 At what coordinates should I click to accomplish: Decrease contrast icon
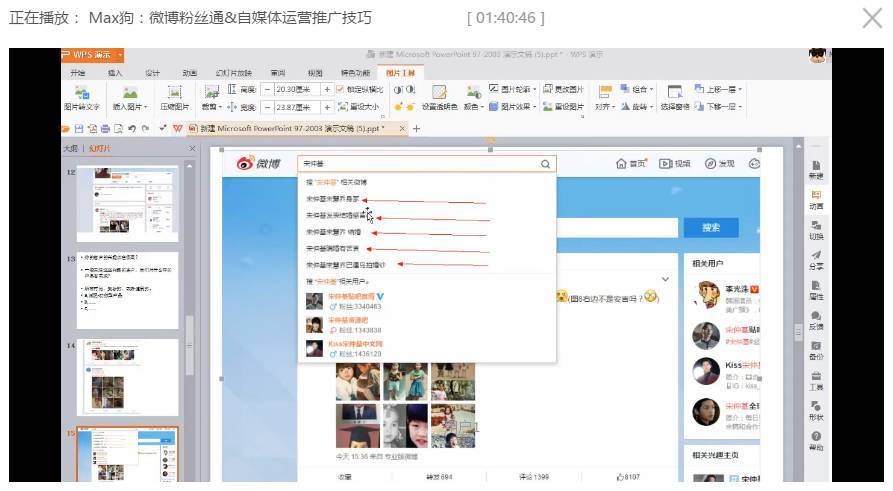[x=410, y=89]
